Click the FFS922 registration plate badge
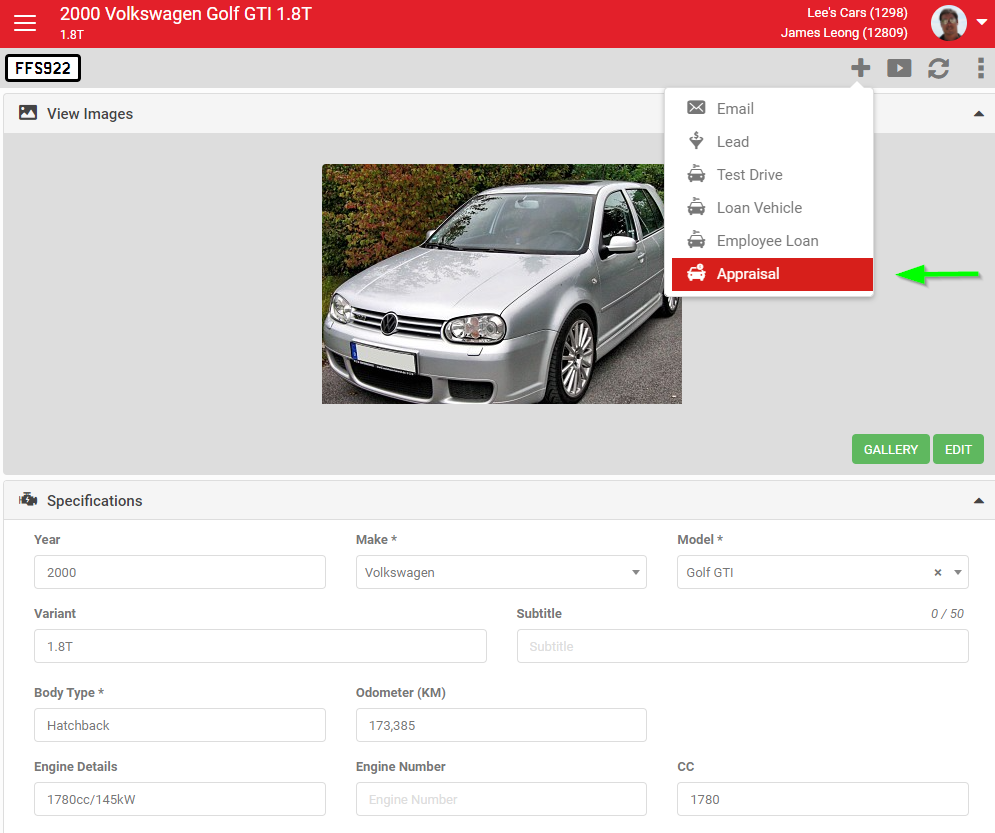Viewport: 995px width, 833px height. pos(43,68)
